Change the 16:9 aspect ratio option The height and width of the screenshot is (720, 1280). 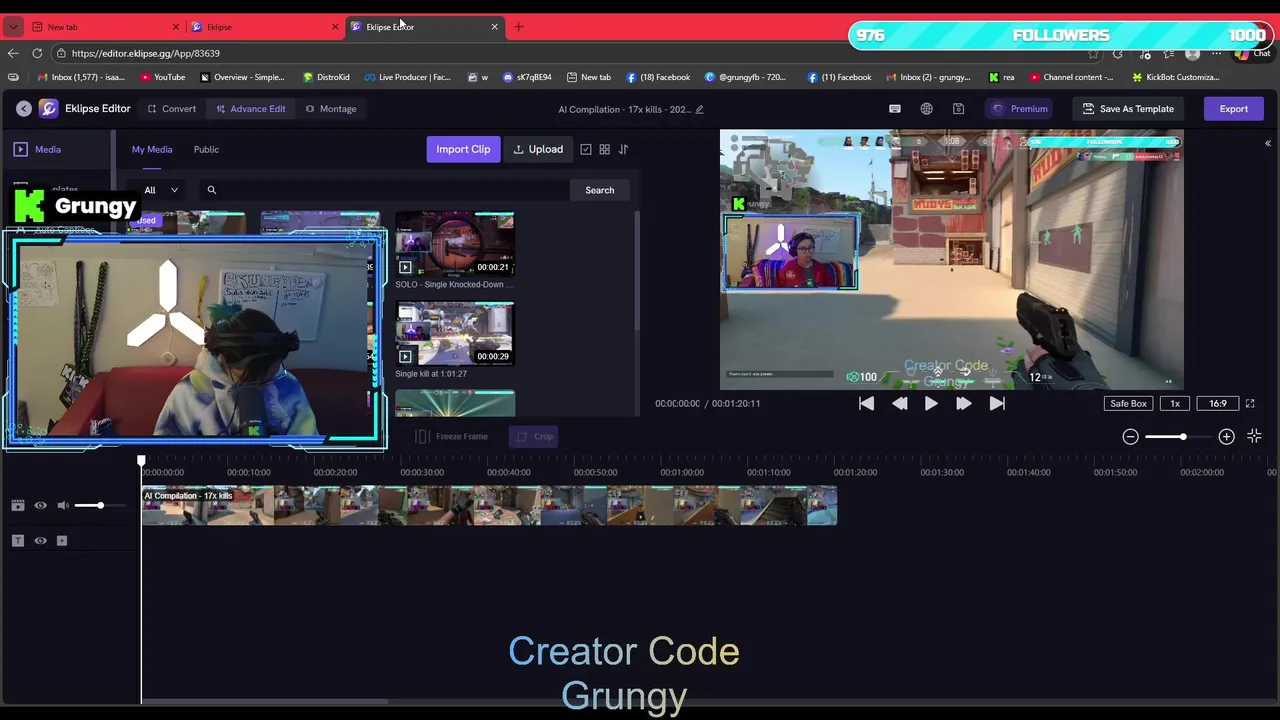(x=1218, y=403)
